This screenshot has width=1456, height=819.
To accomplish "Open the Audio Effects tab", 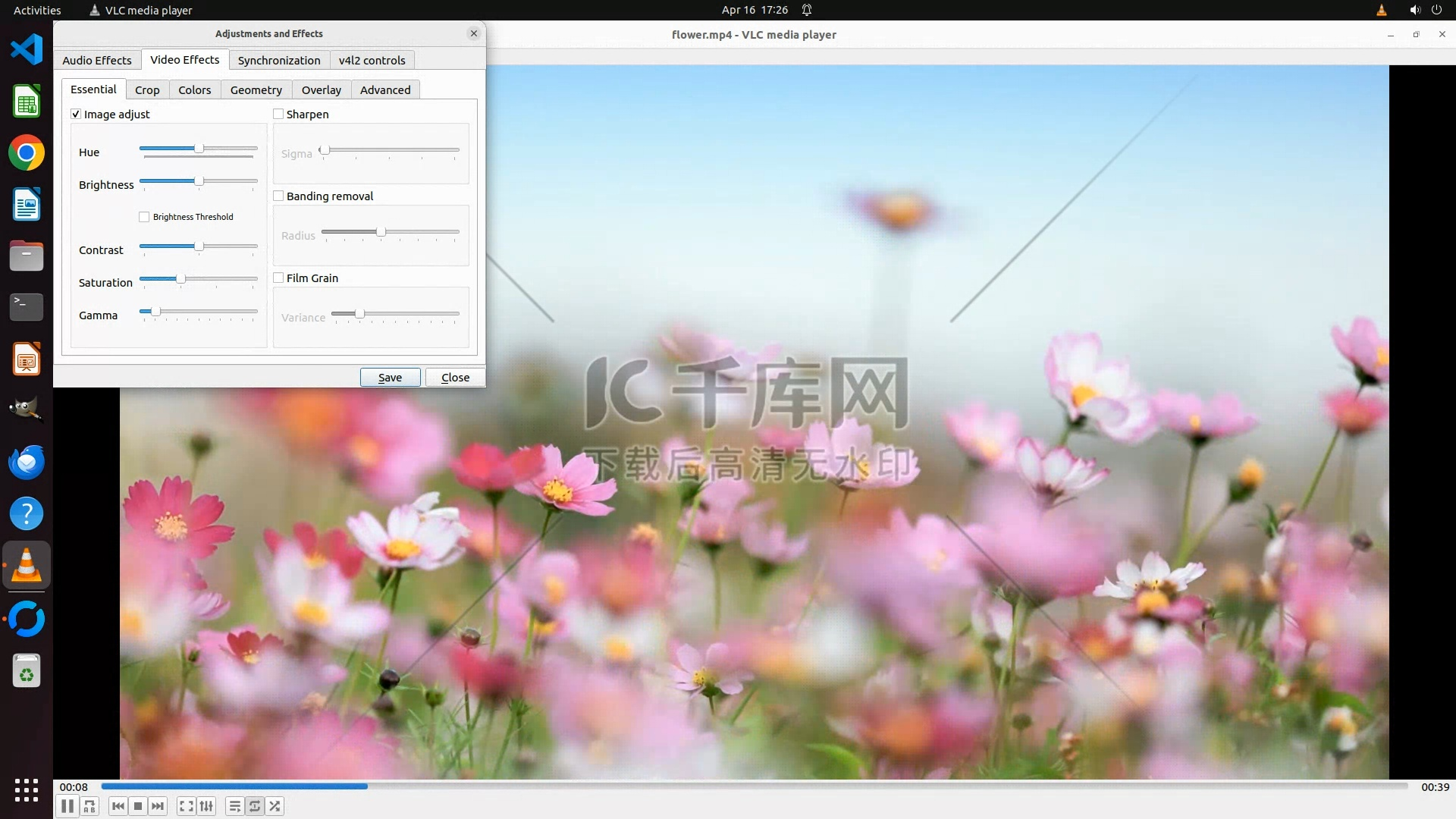I will [96, 60].
